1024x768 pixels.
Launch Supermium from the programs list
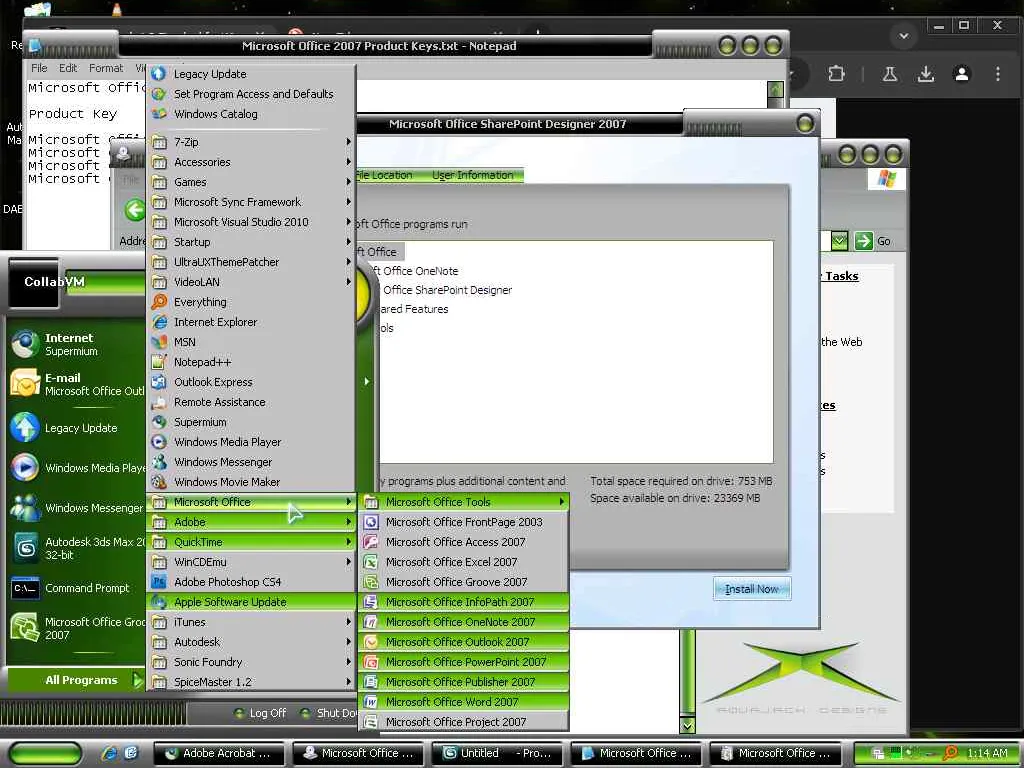click(251, 422)
